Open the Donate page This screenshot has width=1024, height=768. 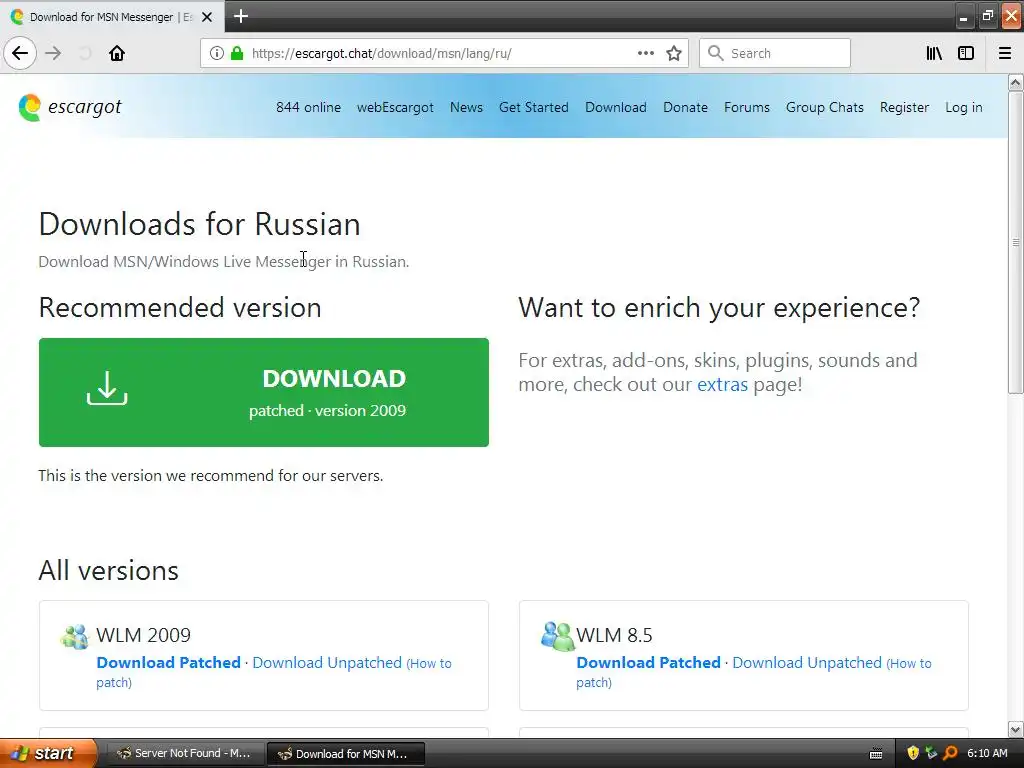[x=685, y=107]
